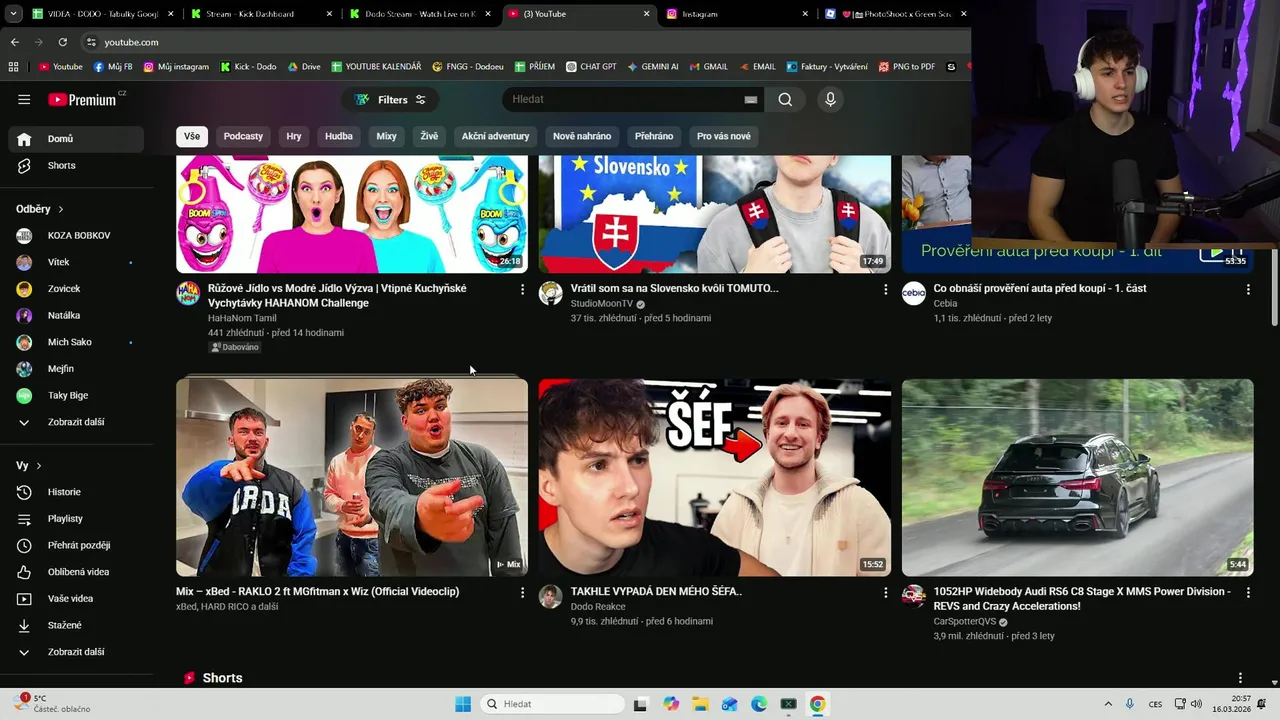Image resolution: width=1280 pixels, height=720 pixels.
Task: Open CarSpotterQVS channel avatar
Action: [914, 597]
